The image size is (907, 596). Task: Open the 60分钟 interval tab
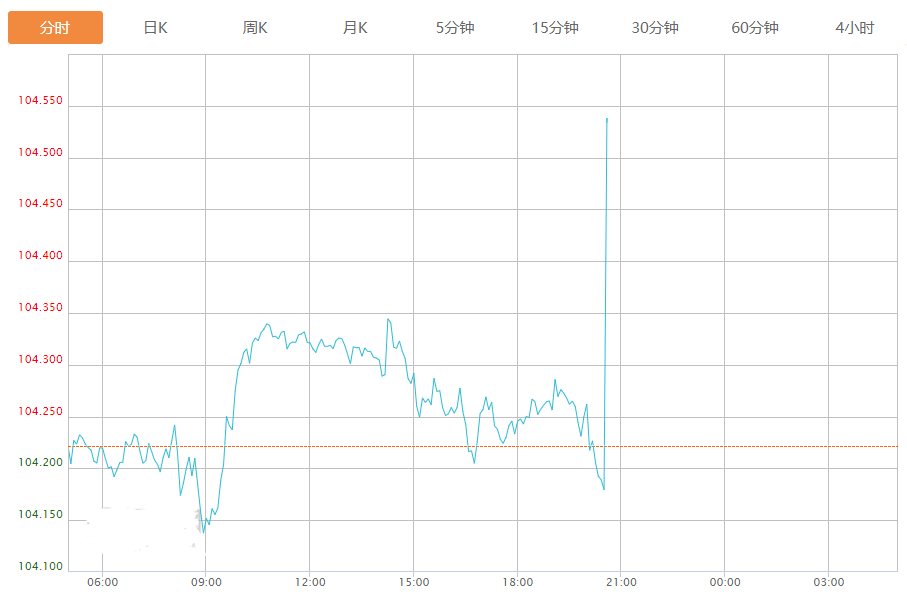[755, 28]
